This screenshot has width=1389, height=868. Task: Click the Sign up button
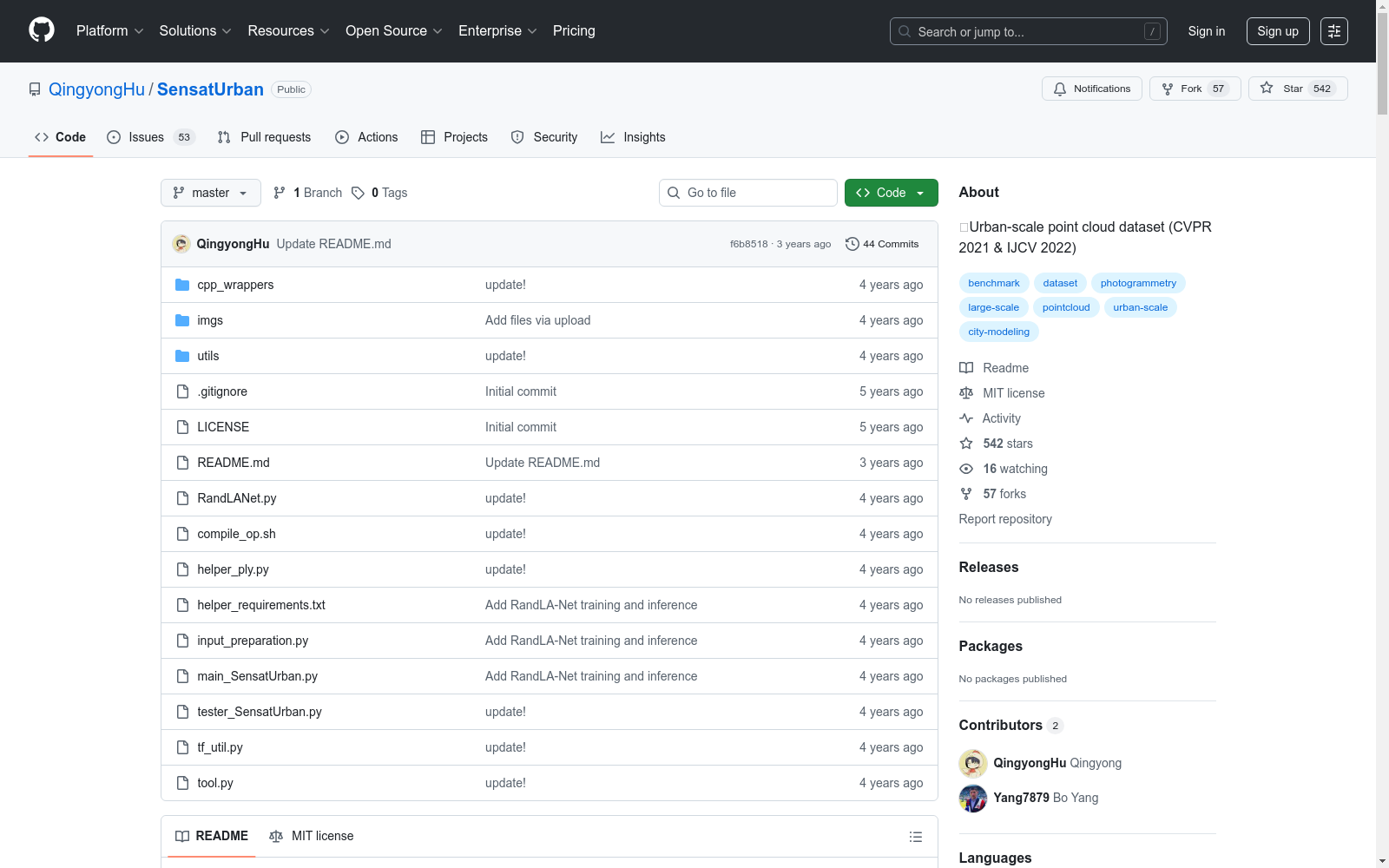click(1278, 31)
